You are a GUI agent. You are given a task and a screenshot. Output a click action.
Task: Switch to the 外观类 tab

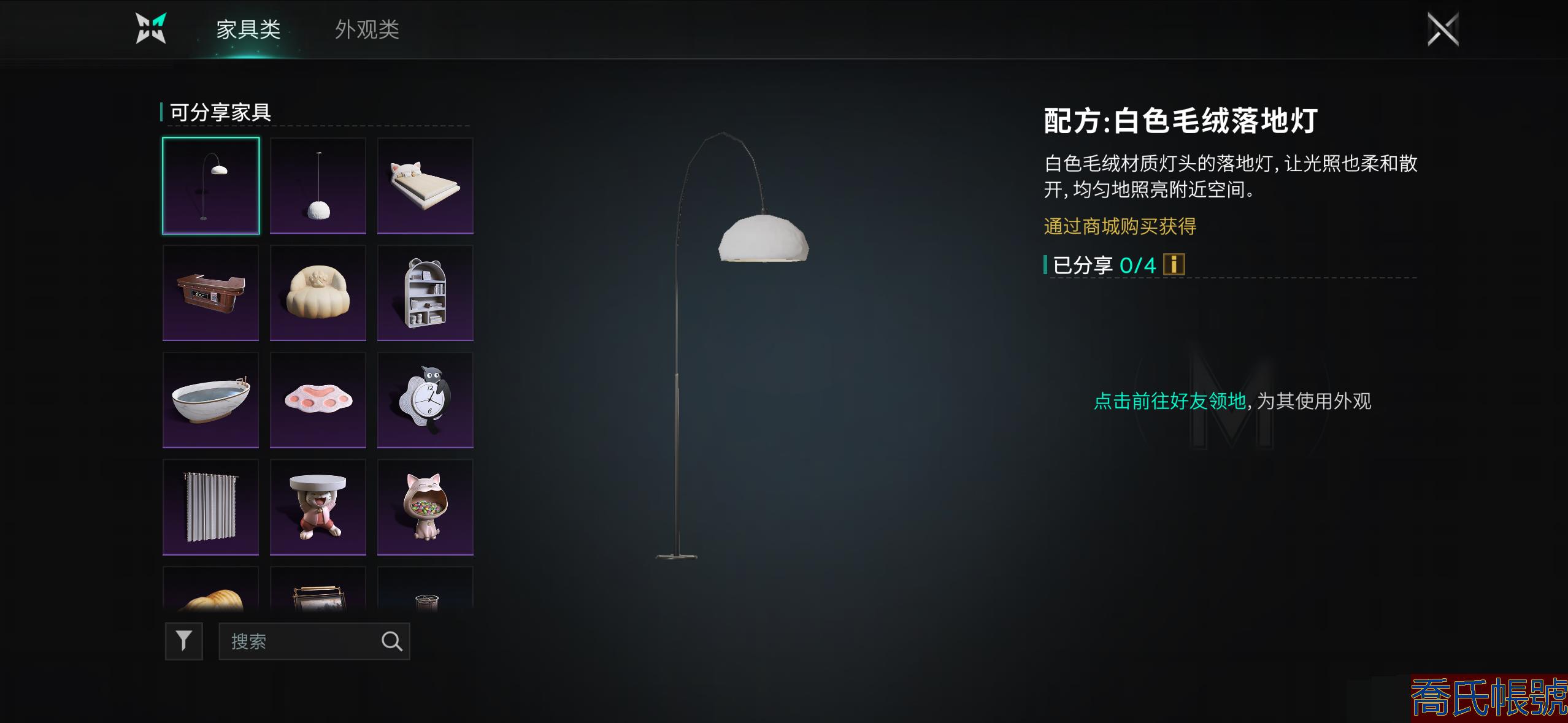point(367,29)
